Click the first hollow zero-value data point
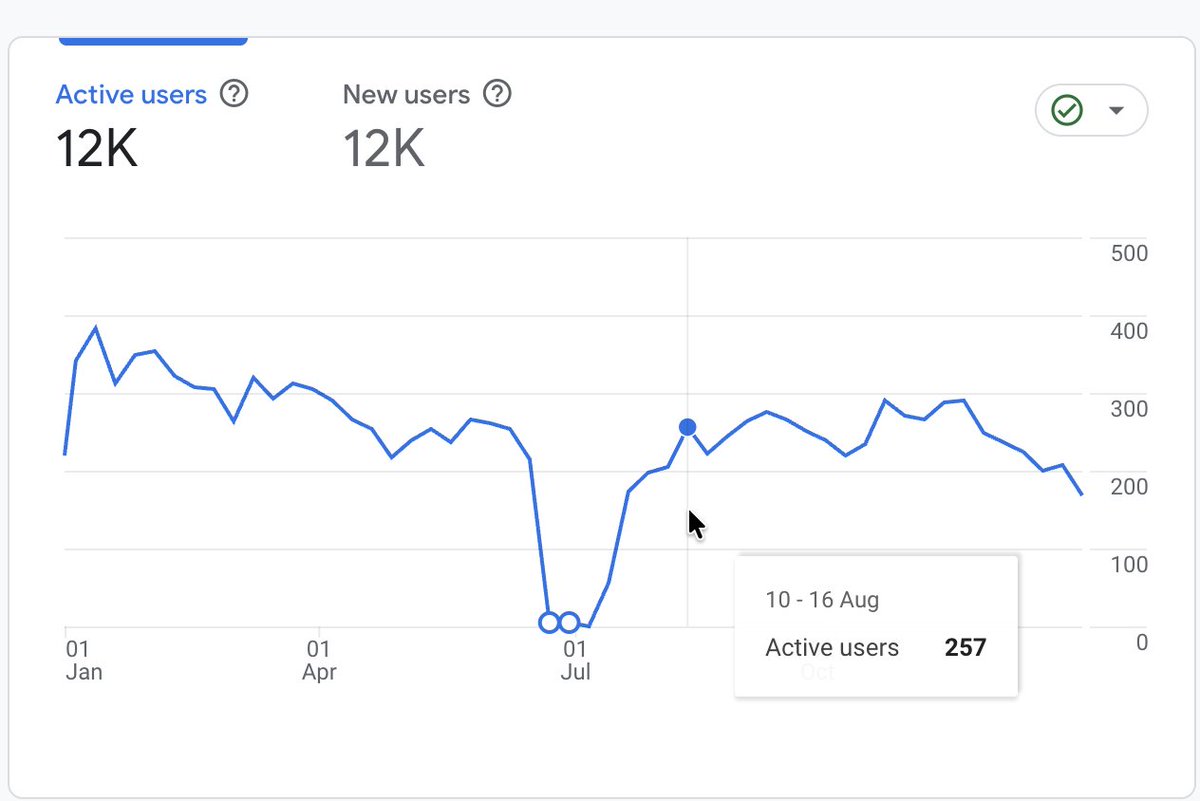Screen dimensions: 1200x801 549,623
